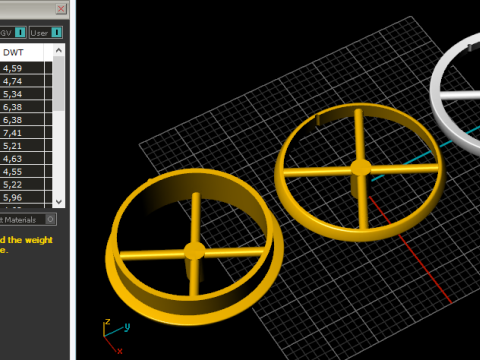Select the 4,59 DWT cell
Viewport: 480px width, 360px height.
click(22, 68)
